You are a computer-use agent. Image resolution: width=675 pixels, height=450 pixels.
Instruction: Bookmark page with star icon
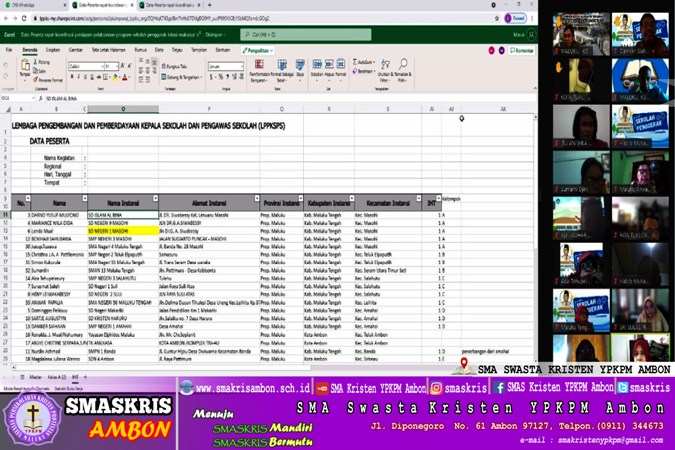tap(497, 19)
